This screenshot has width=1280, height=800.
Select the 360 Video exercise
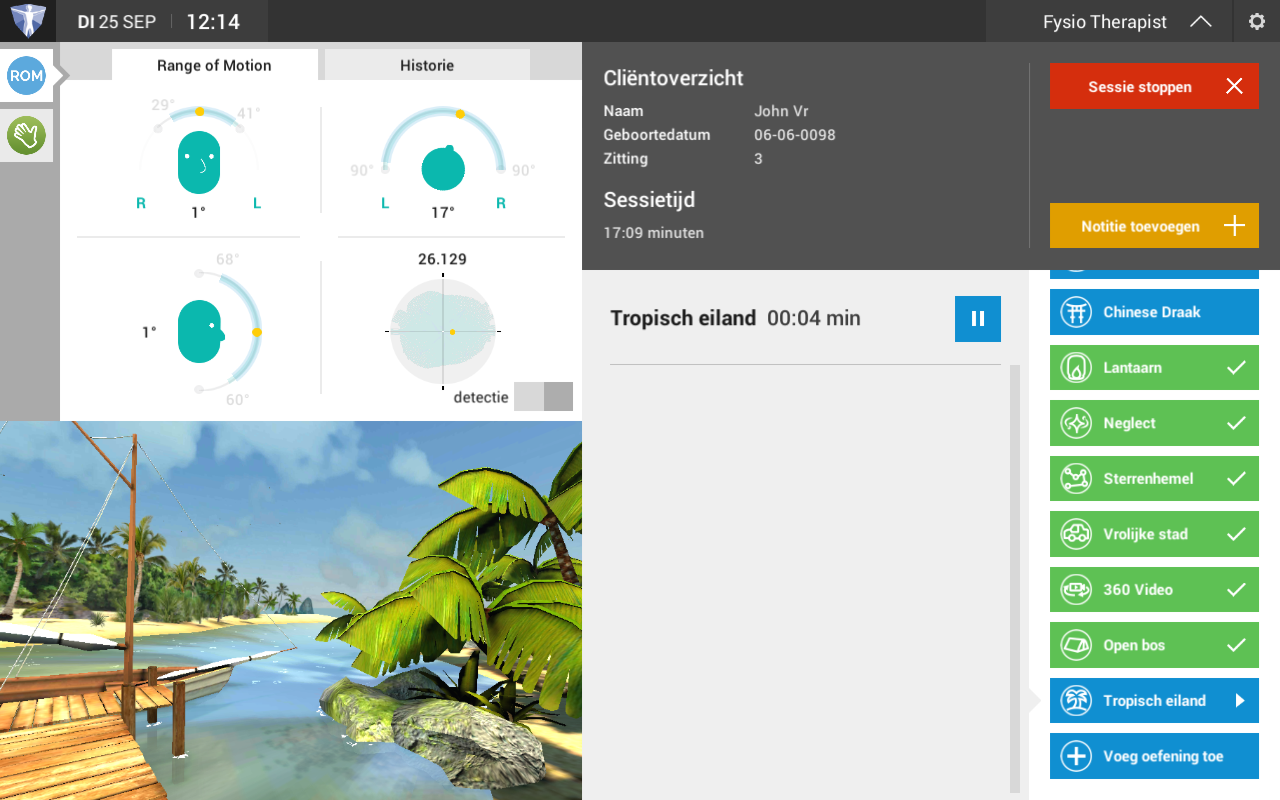1154,589
